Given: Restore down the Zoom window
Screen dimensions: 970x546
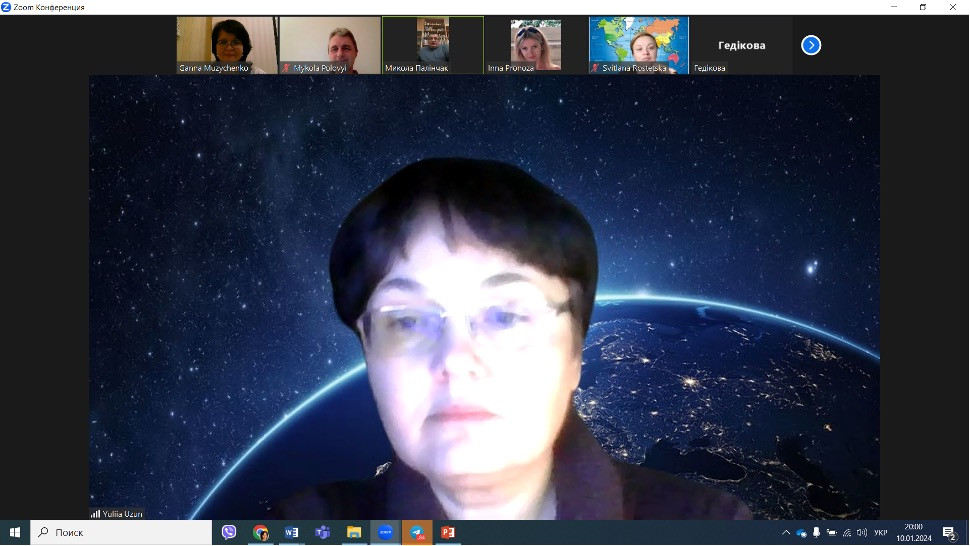Looking at the screenshot, I should click(x=923, y=7).
